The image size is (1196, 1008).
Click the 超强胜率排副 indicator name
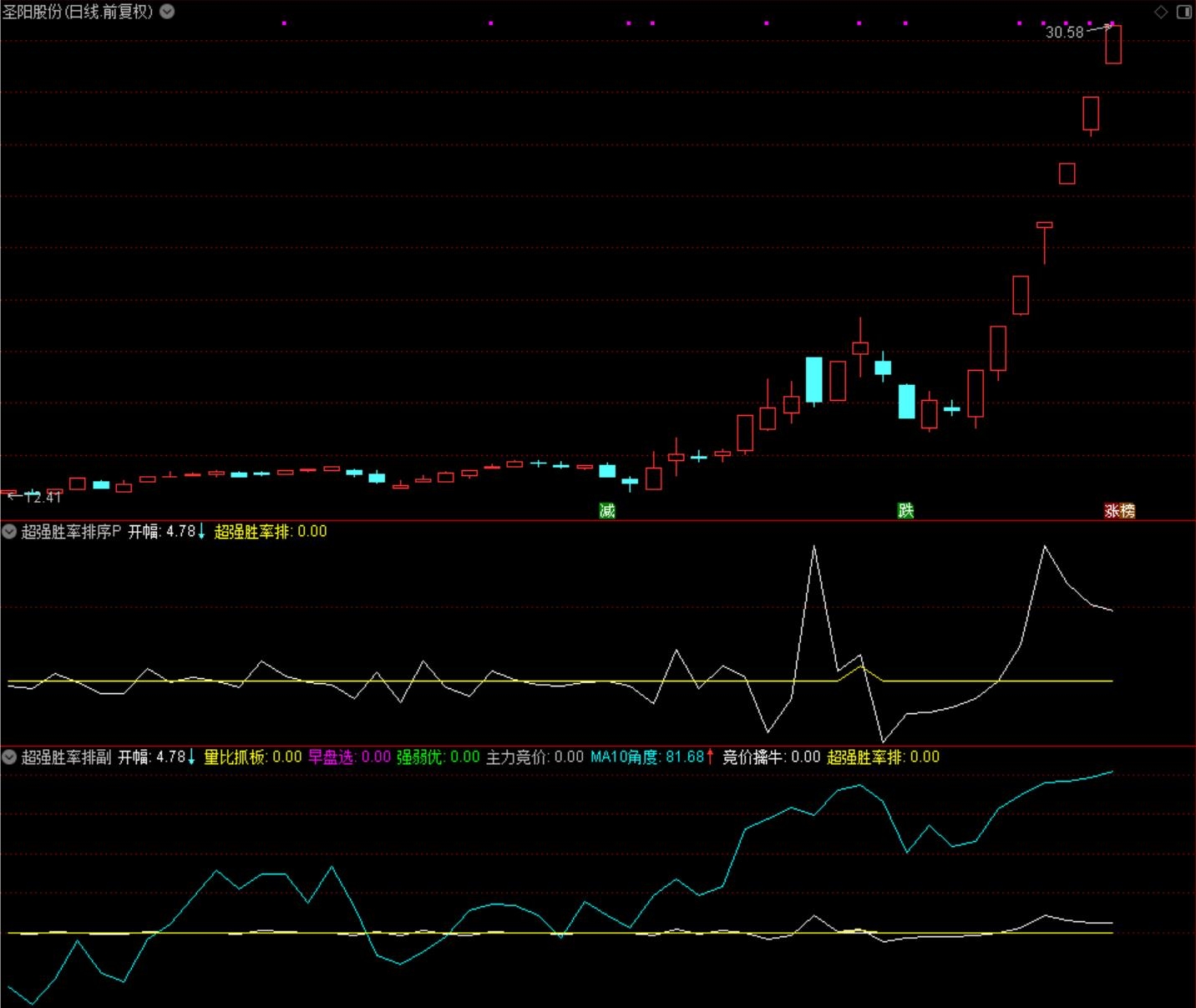click(x=66, y=757)
